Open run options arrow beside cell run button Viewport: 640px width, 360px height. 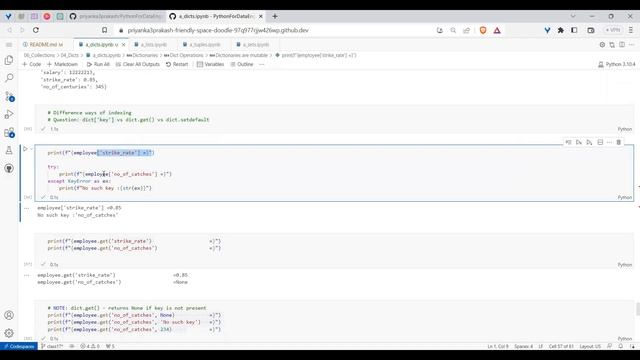point(31,149)
